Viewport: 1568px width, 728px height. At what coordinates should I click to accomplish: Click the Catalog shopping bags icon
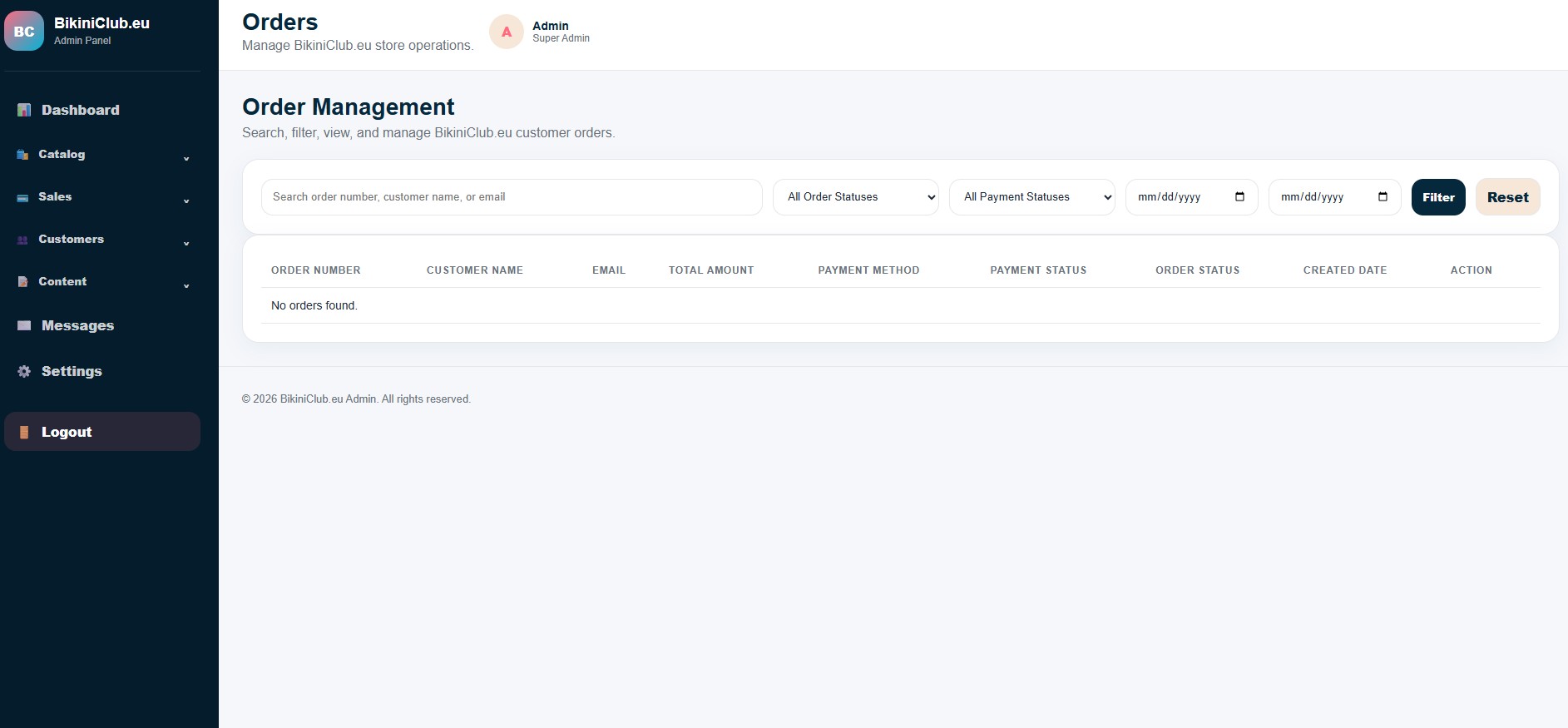[x=22, y=155]
